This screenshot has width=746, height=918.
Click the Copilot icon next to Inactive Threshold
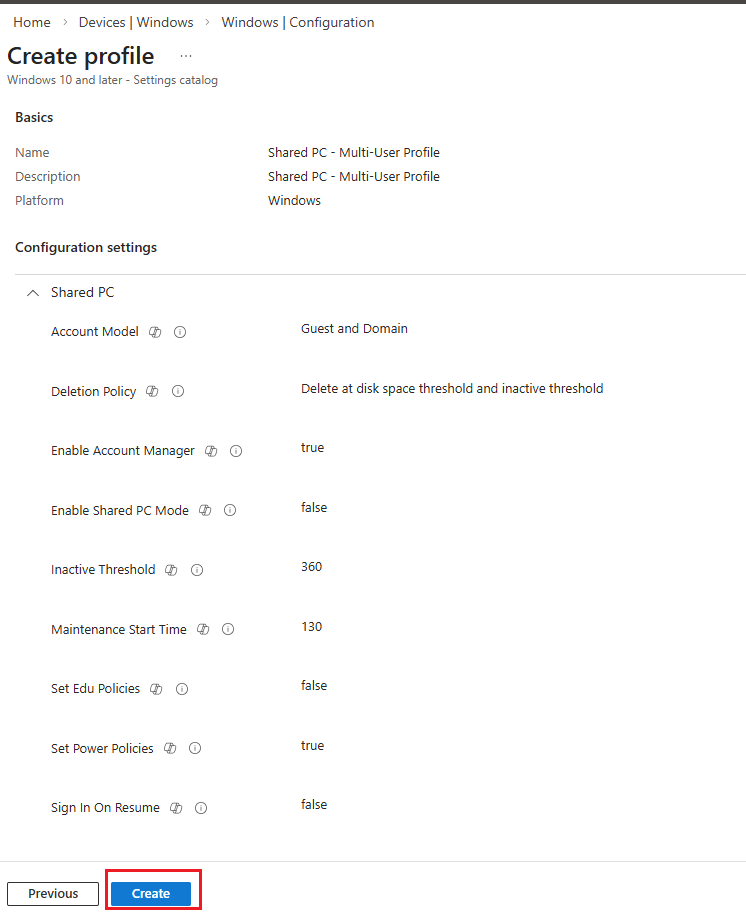(x=171, y=570)
